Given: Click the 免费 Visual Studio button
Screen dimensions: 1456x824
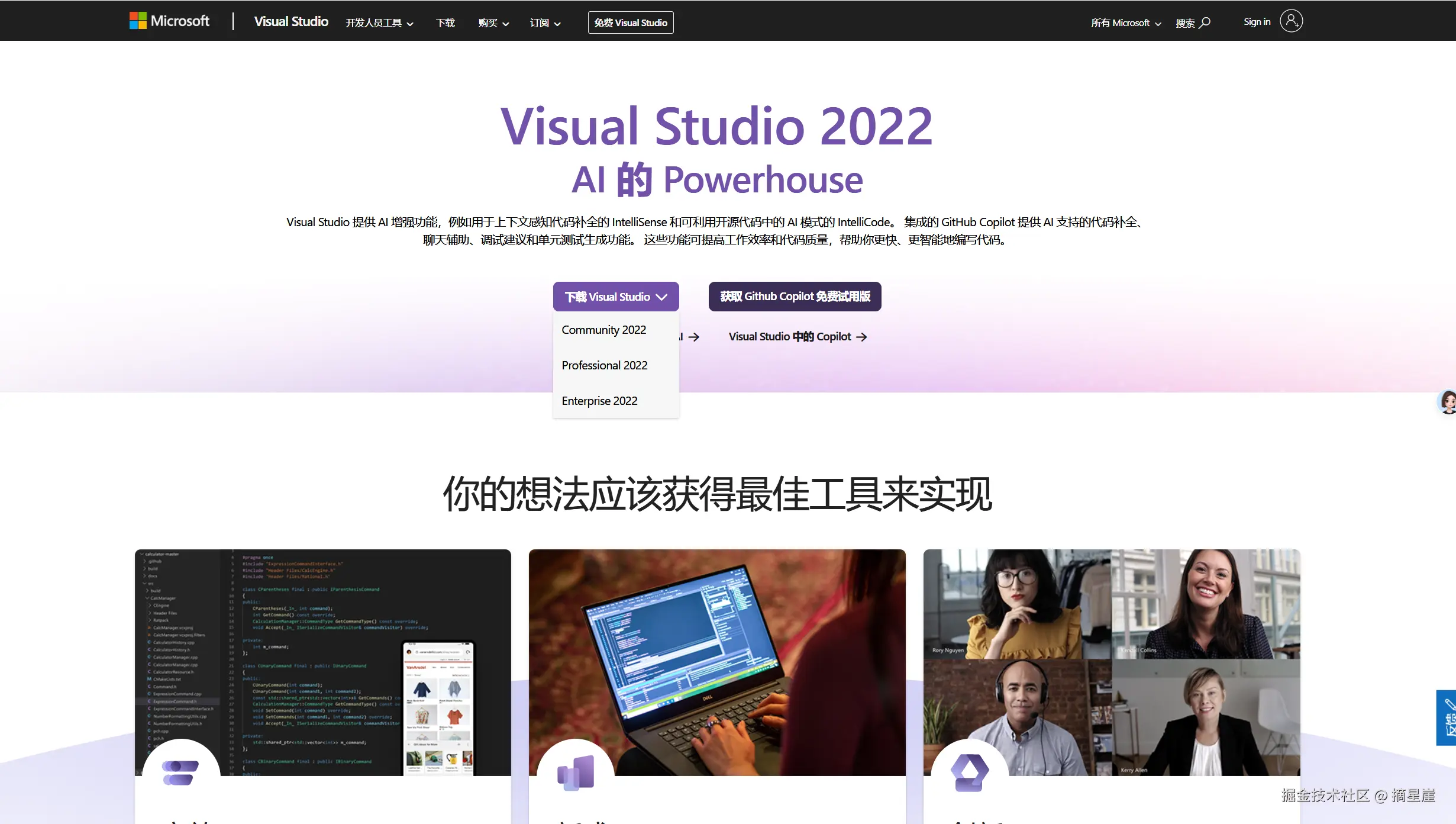Looking at the screenshot, I should [x=630, y=22].
